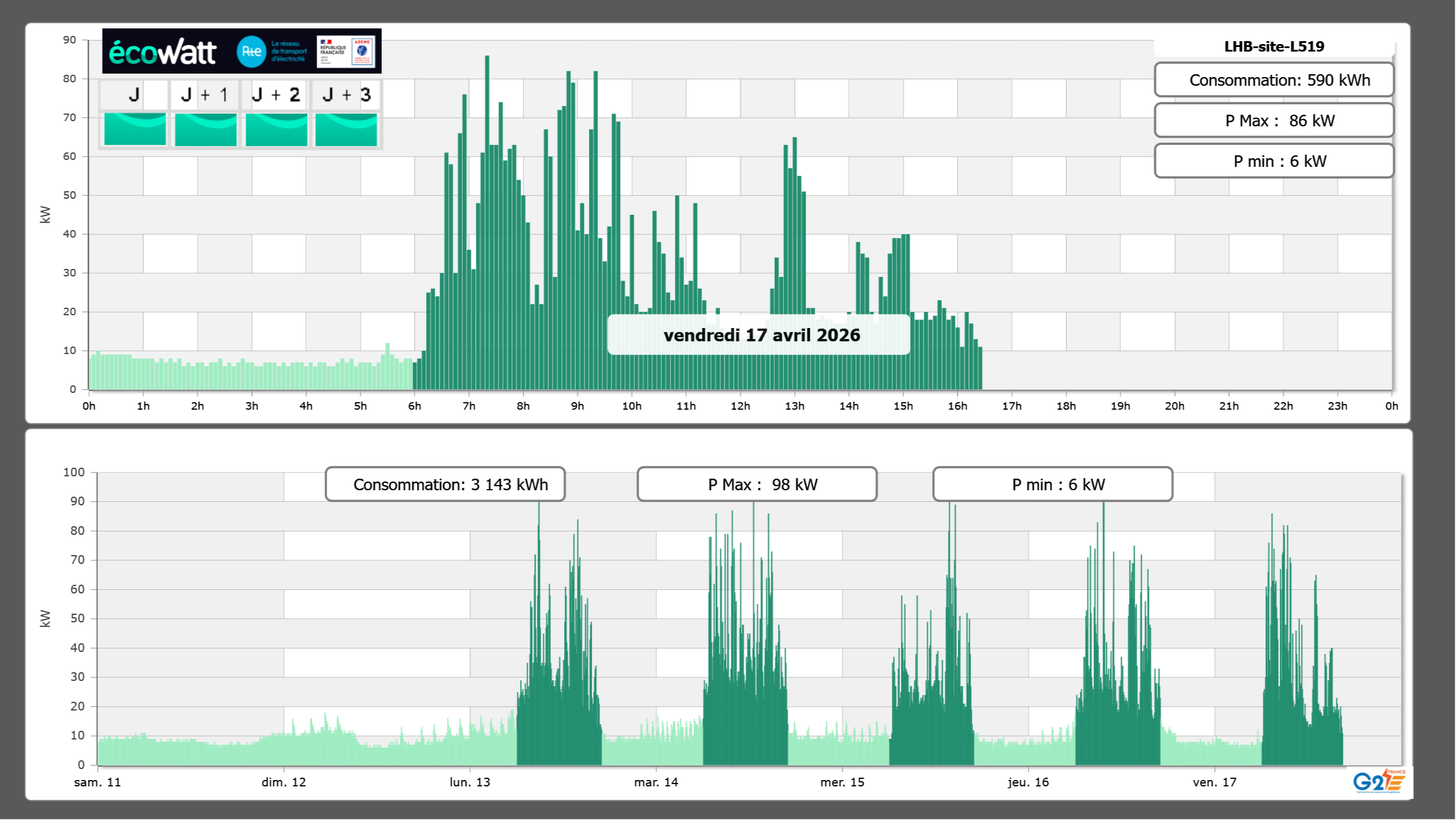
Task: Click the green signal icon under J + 3
Action: [346, 129]
